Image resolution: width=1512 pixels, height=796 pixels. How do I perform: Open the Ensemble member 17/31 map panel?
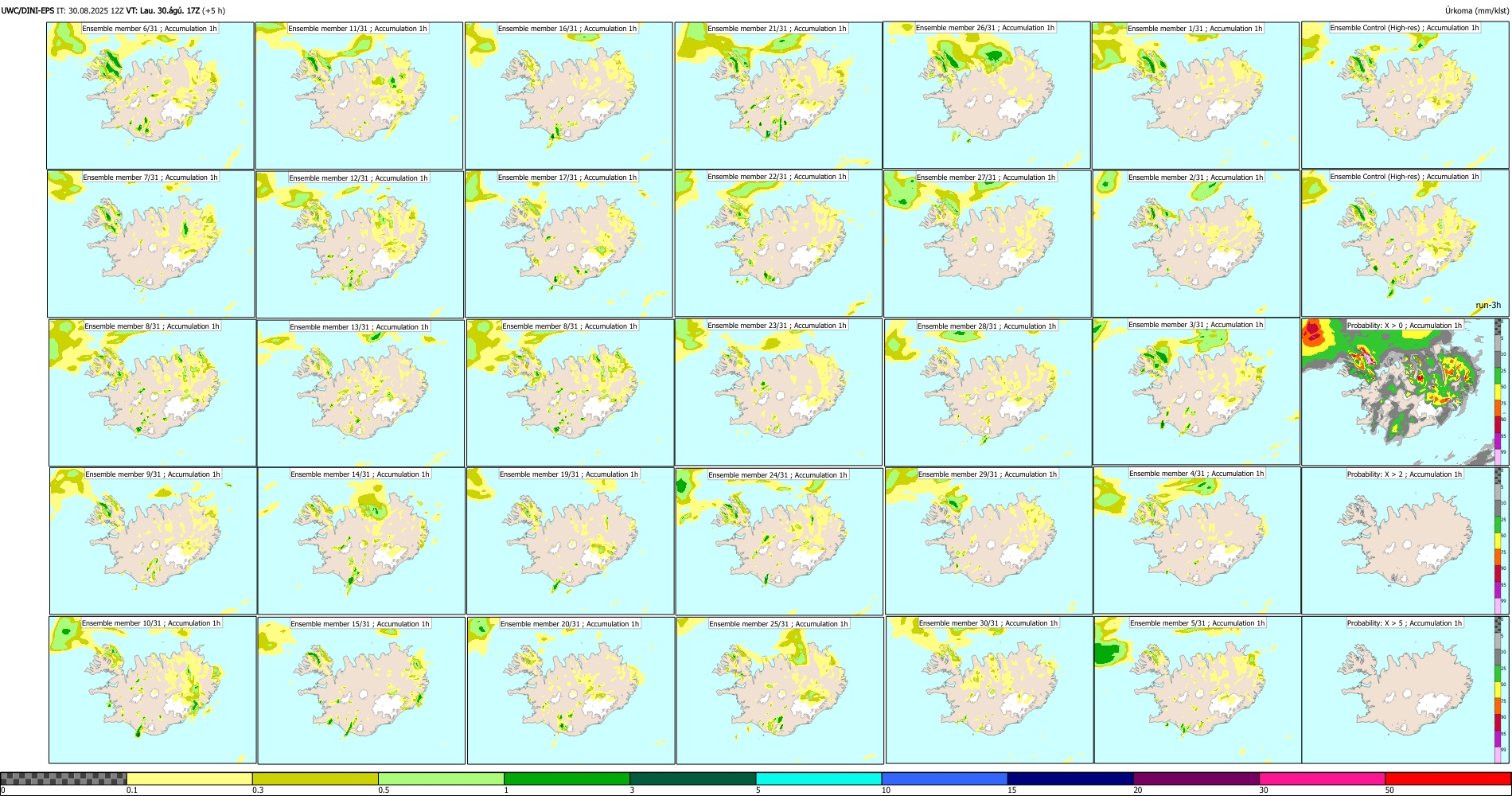[x=569, y=244]
